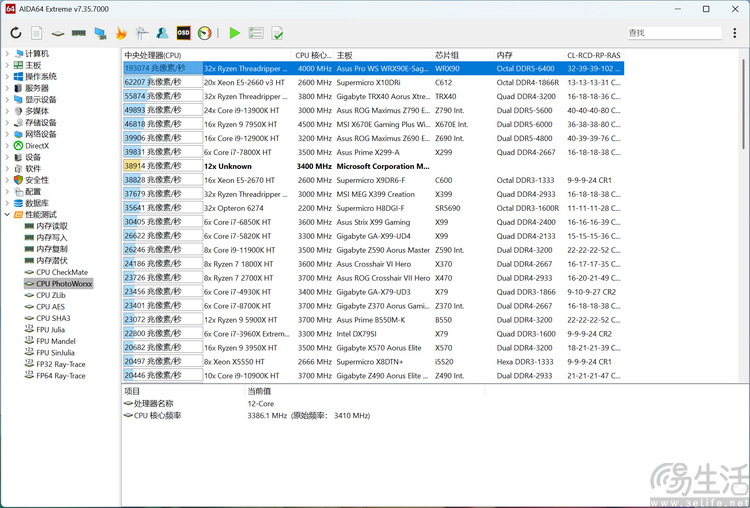Open the 内存写入 benchmark

[x=46, y=238]
